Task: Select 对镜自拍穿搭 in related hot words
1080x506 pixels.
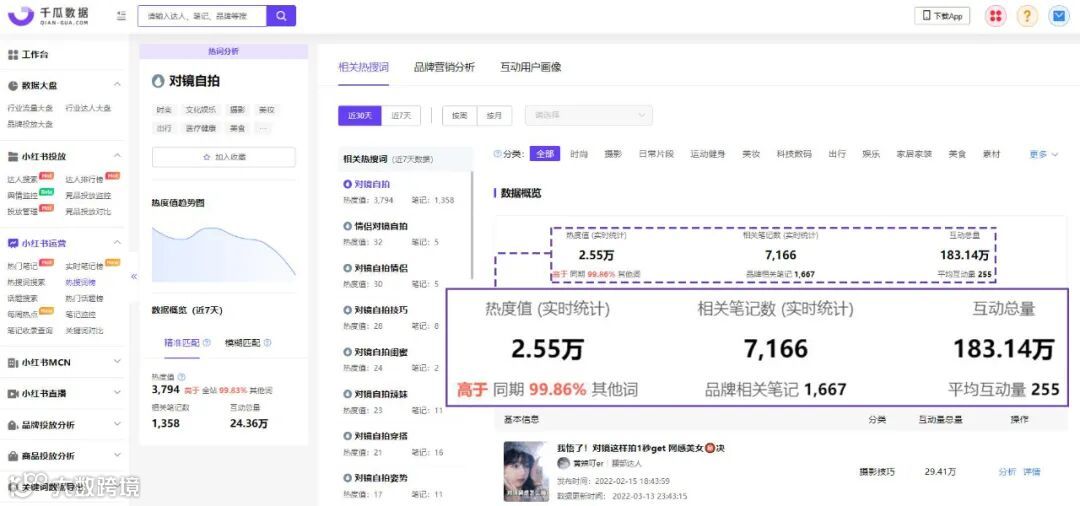Action: 380,436
